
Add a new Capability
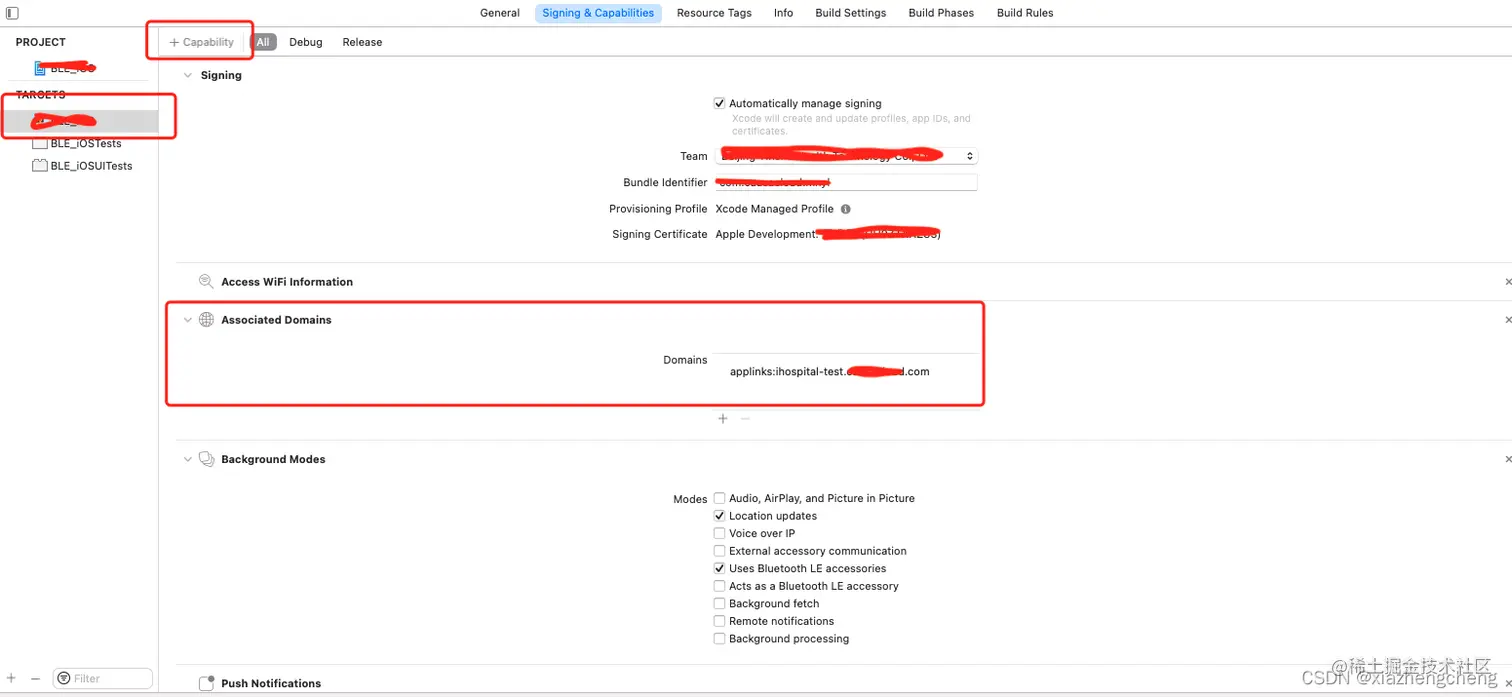point(201,42)
